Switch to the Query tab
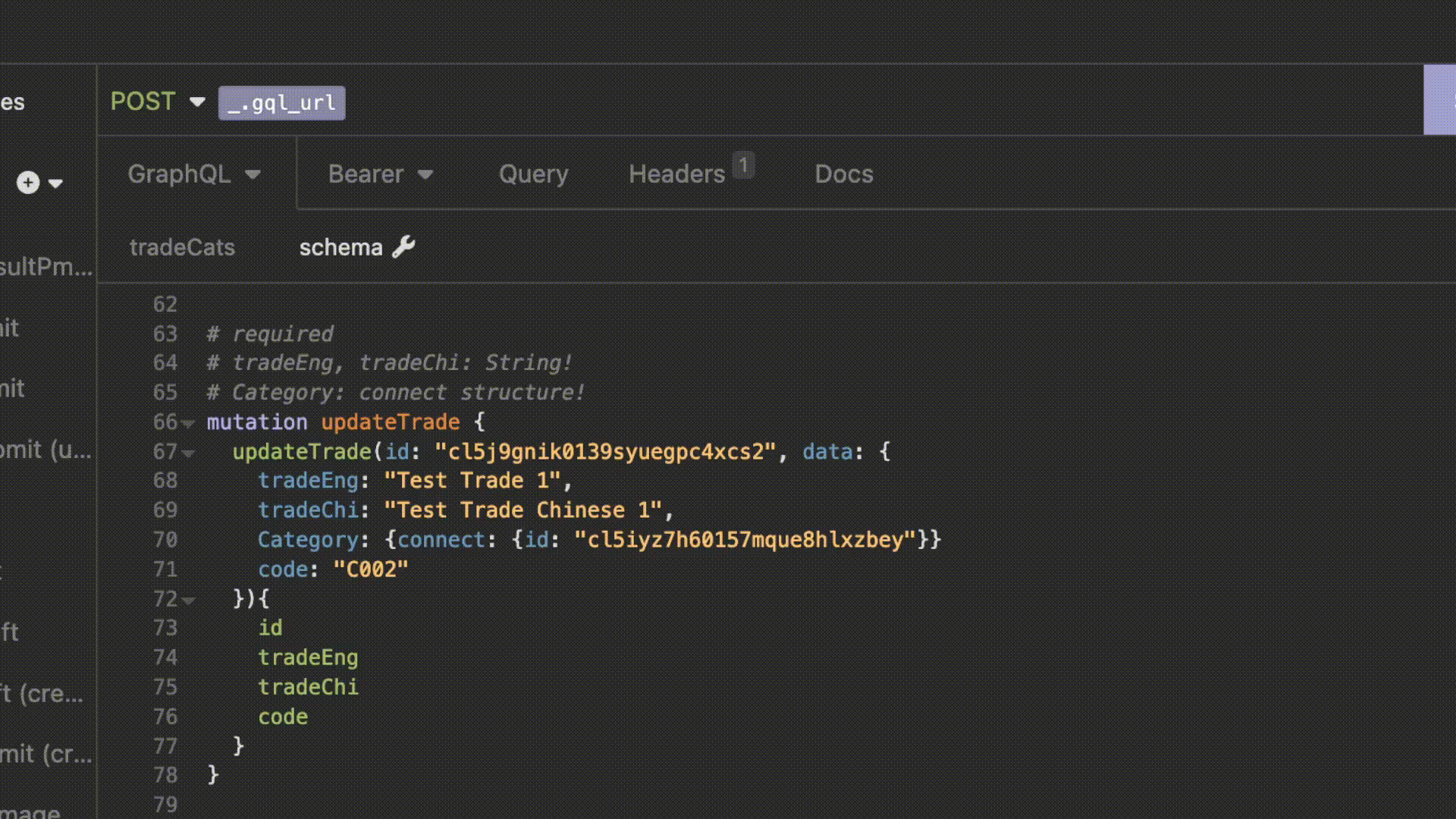This screenshot has width=1456, height=819. [533, 174]
